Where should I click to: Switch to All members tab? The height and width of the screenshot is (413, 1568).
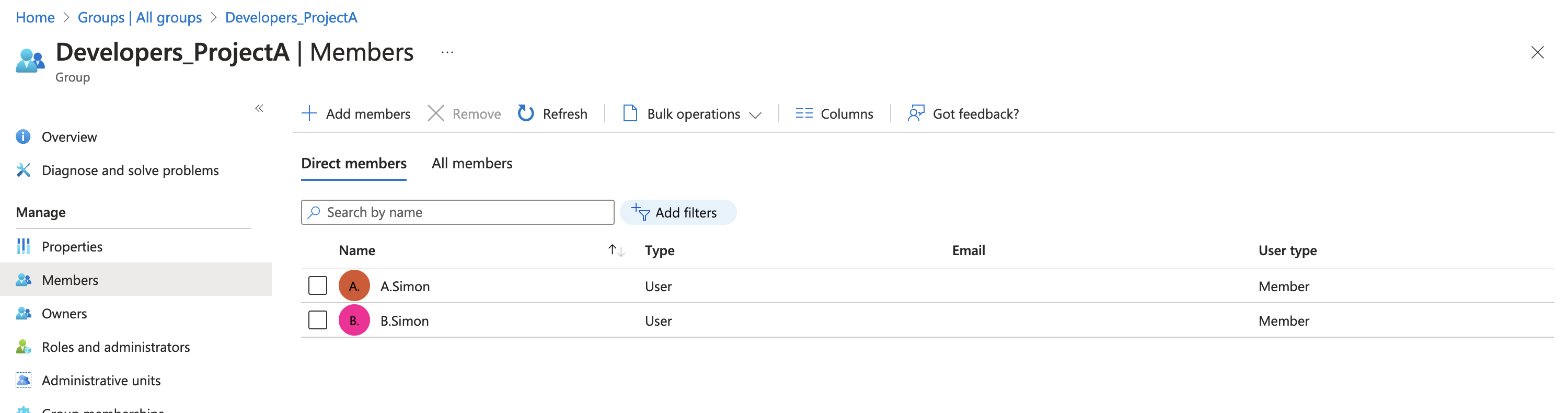472,163
